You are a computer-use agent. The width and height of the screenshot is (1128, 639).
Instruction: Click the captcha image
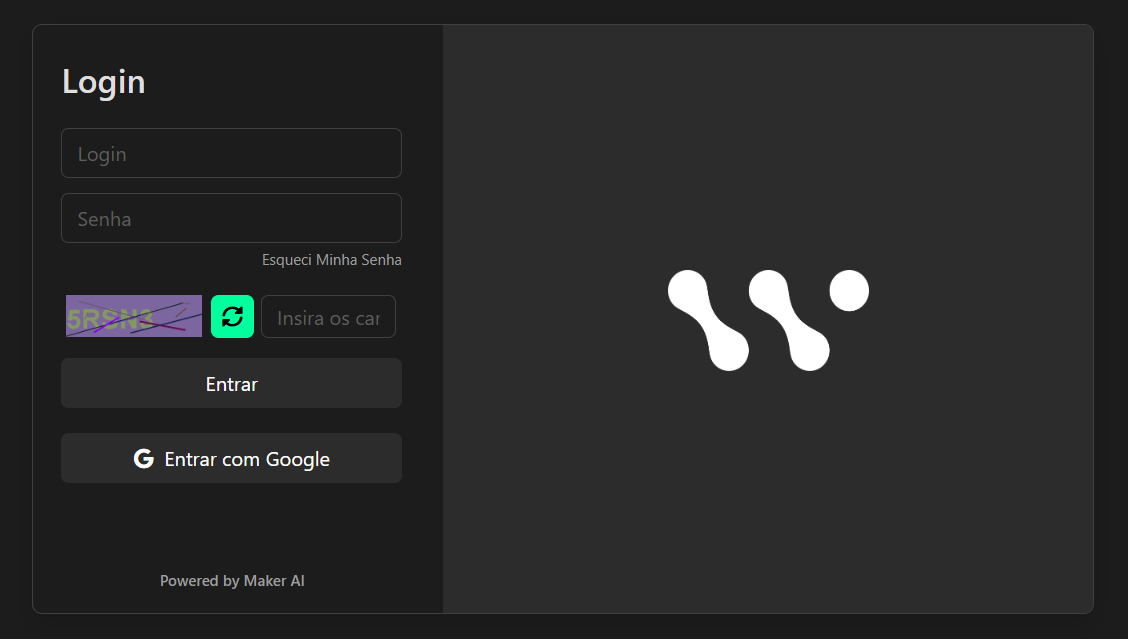(134, 316)
